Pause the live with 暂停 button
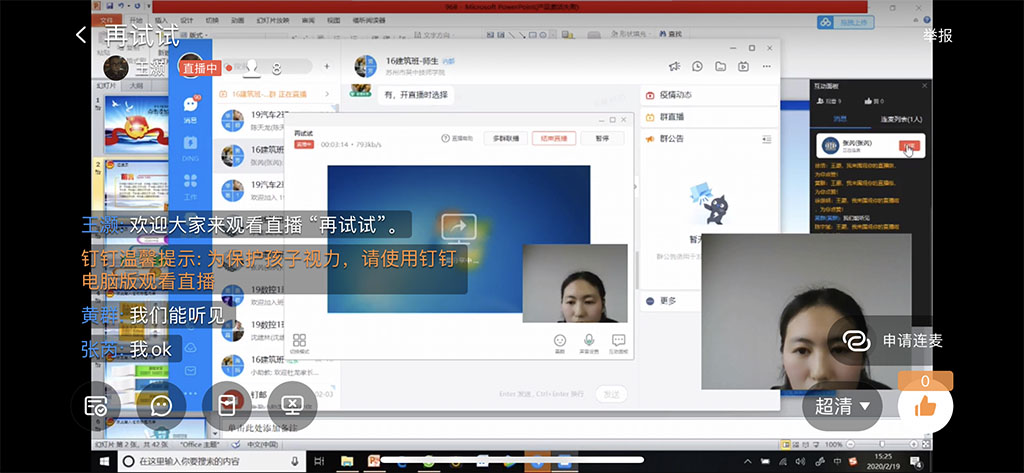The width and height of the screenshot is (1024, 473). [602, 139]
